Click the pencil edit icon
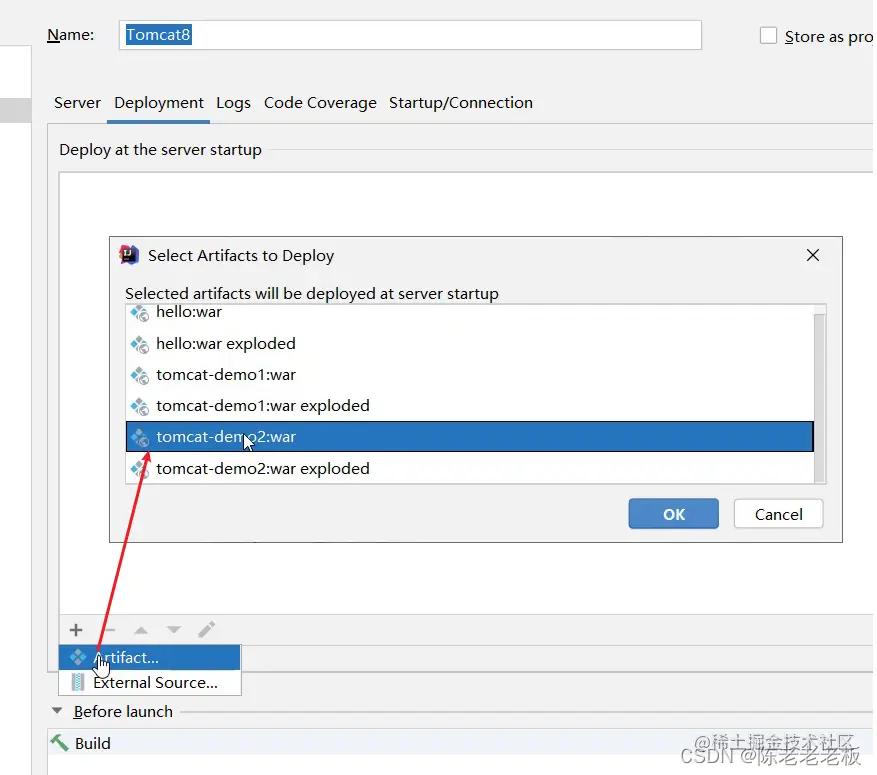Screen dimensions: 877x775 [206, 630]
